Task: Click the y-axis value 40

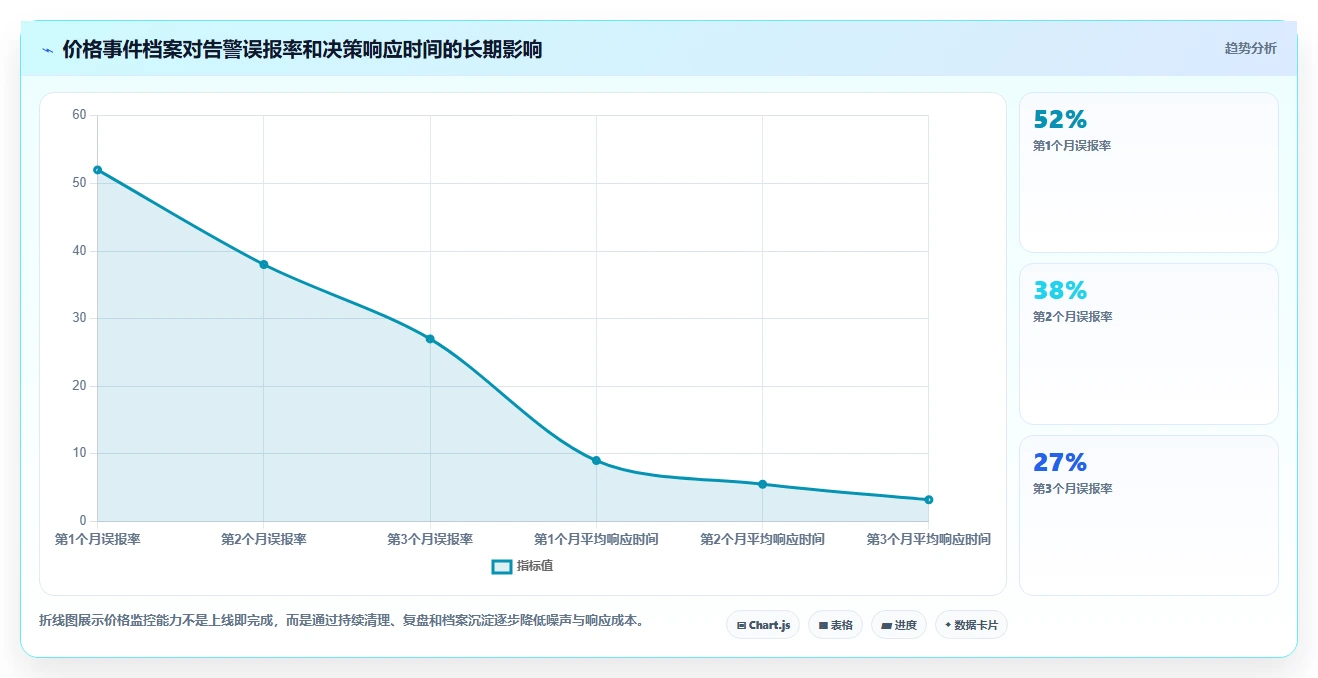Action: [80, 251]
